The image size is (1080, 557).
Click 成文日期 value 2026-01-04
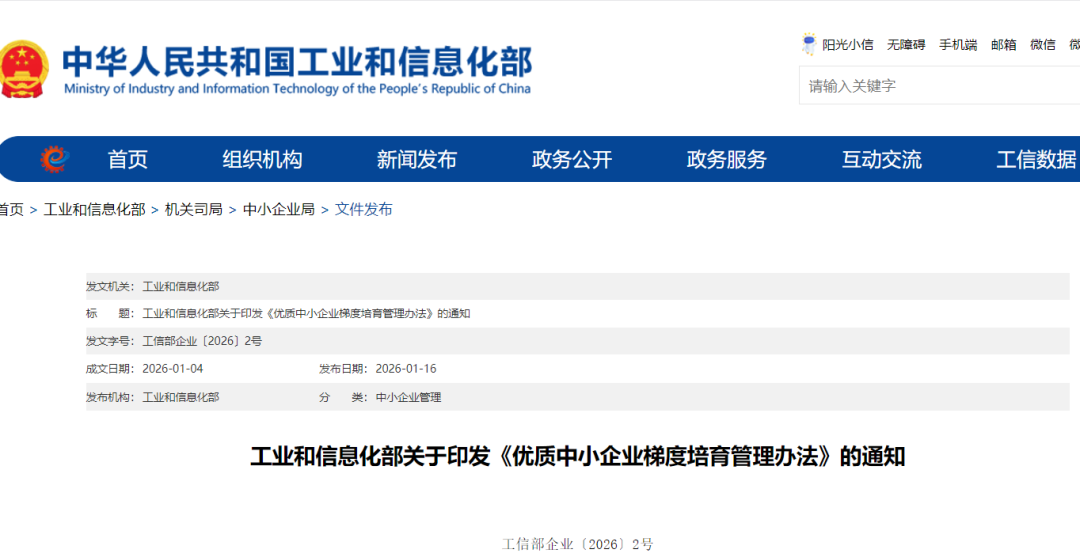point(173,369)
